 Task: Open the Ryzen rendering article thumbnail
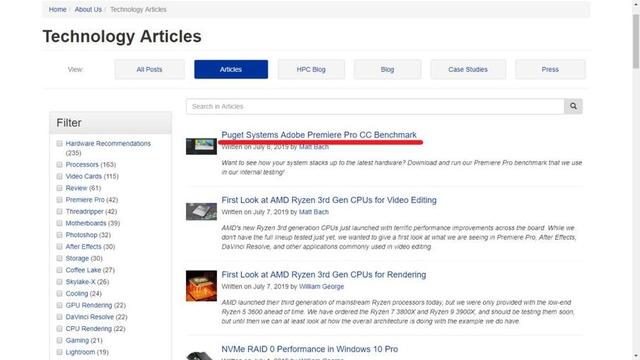point(201,286)
